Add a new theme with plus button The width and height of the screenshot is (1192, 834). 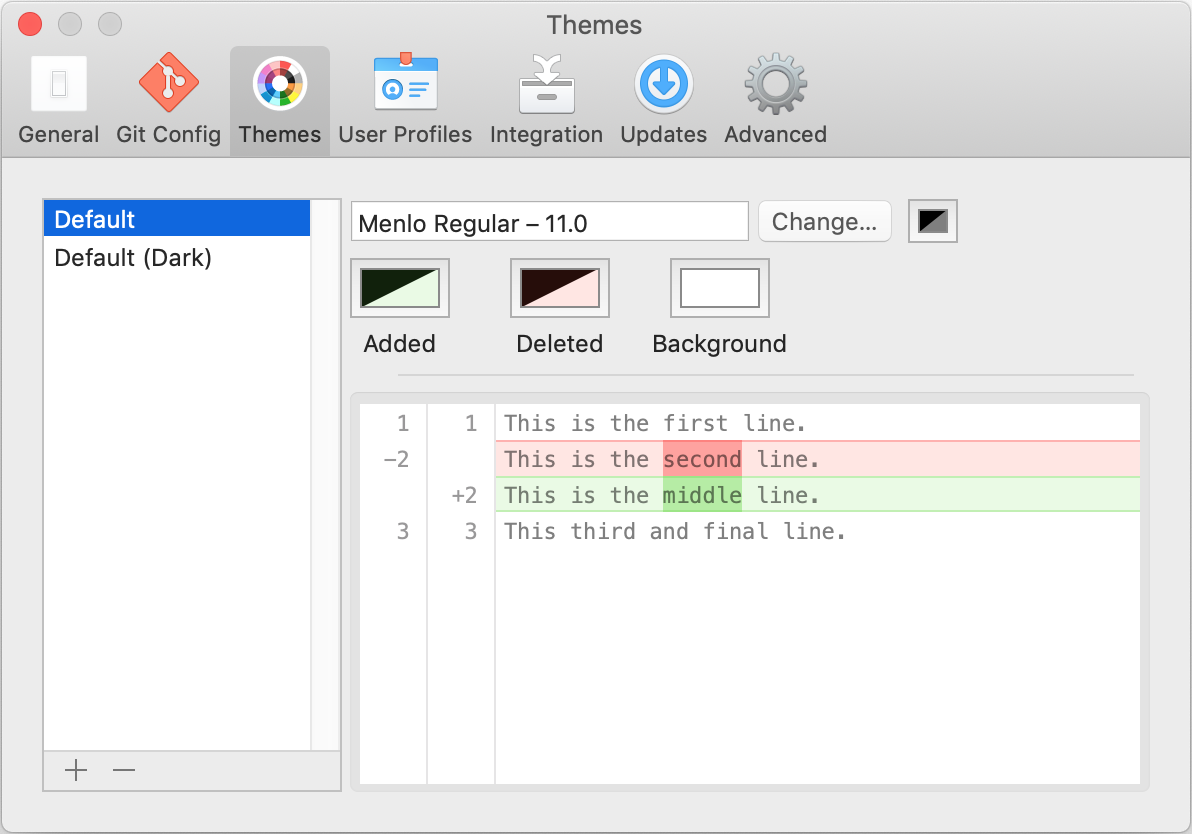click(x=76, y=770)
